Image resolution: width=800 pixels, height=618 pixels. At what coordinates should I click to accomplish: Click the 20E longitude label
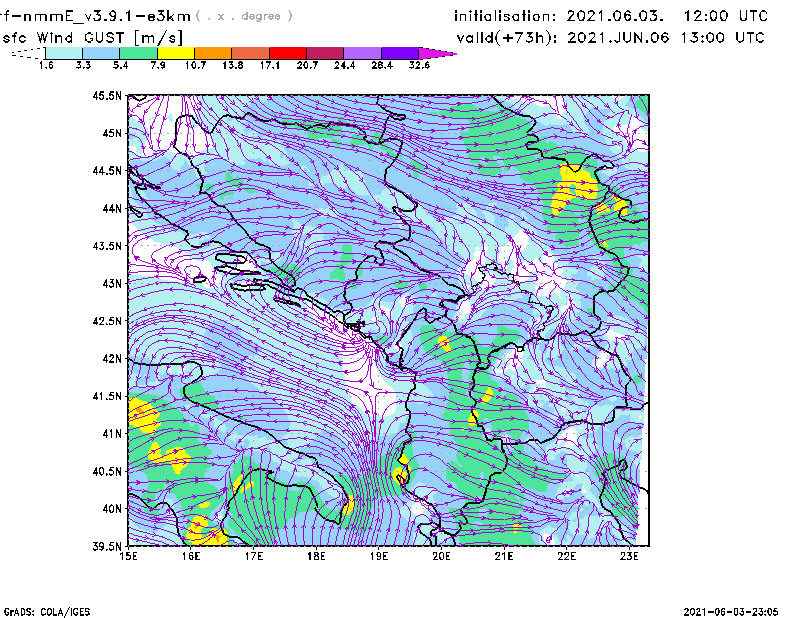point(441,556)
